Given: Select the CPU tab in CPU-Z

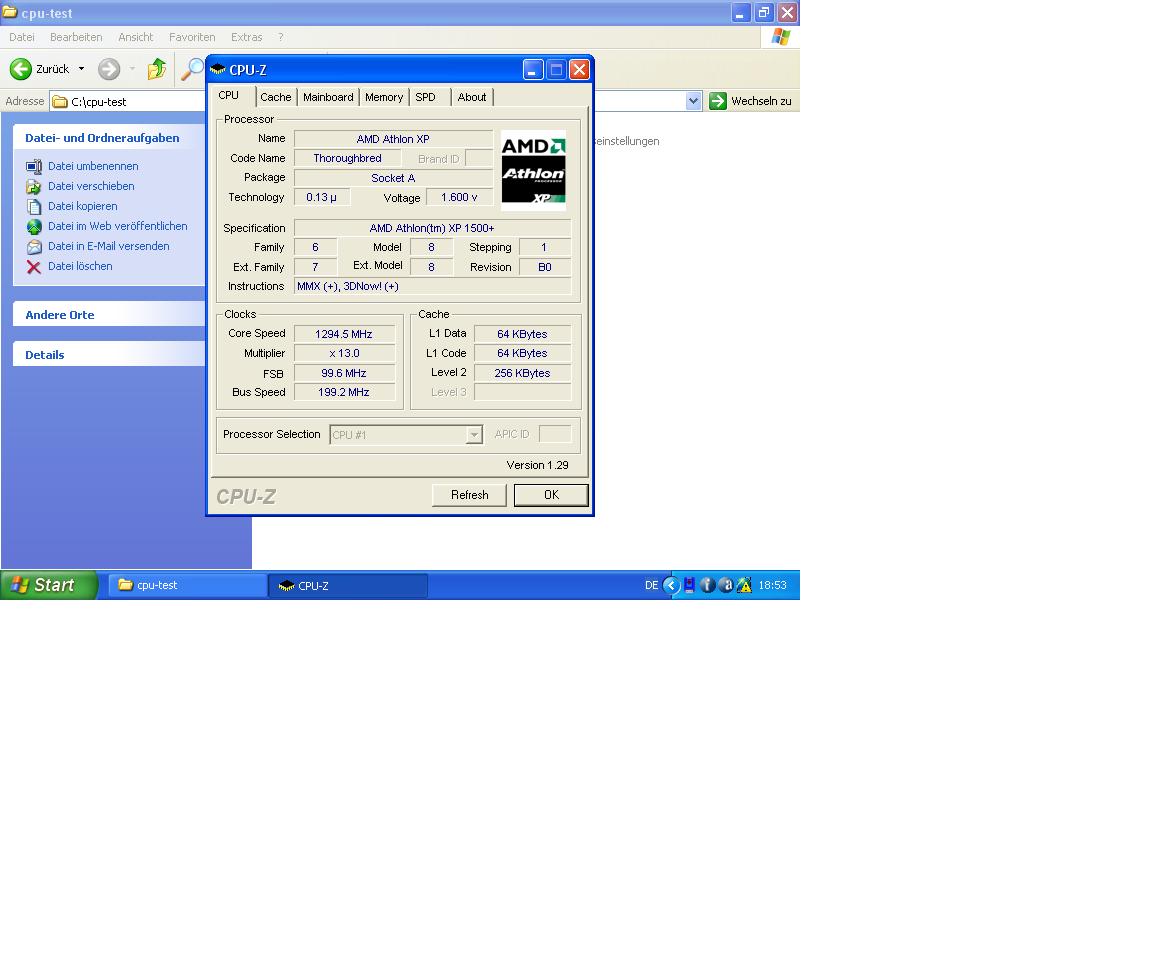Looking at the screenshot, I should click(229, 96).
